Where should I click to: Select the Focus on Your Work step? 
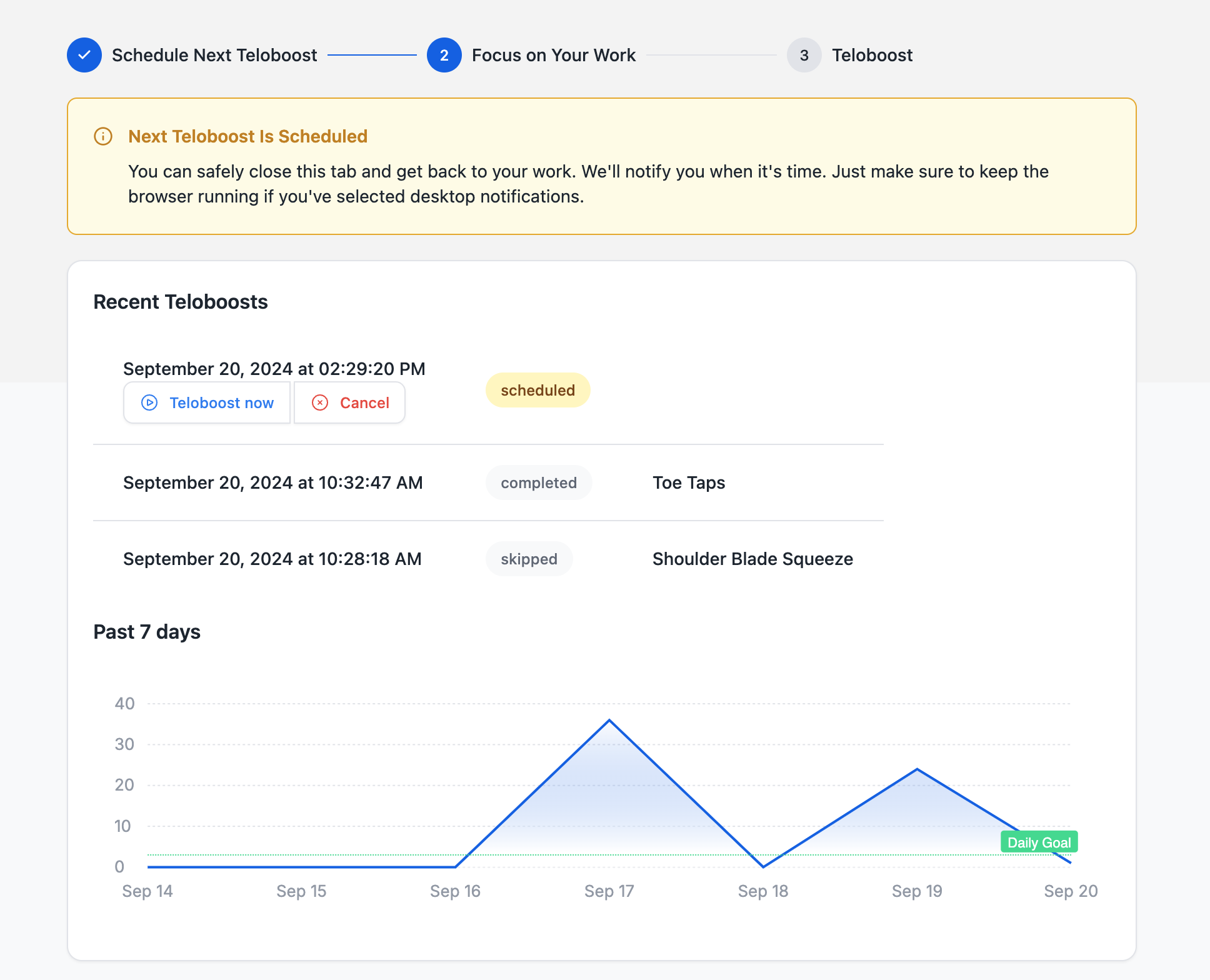tap(553, 55)
